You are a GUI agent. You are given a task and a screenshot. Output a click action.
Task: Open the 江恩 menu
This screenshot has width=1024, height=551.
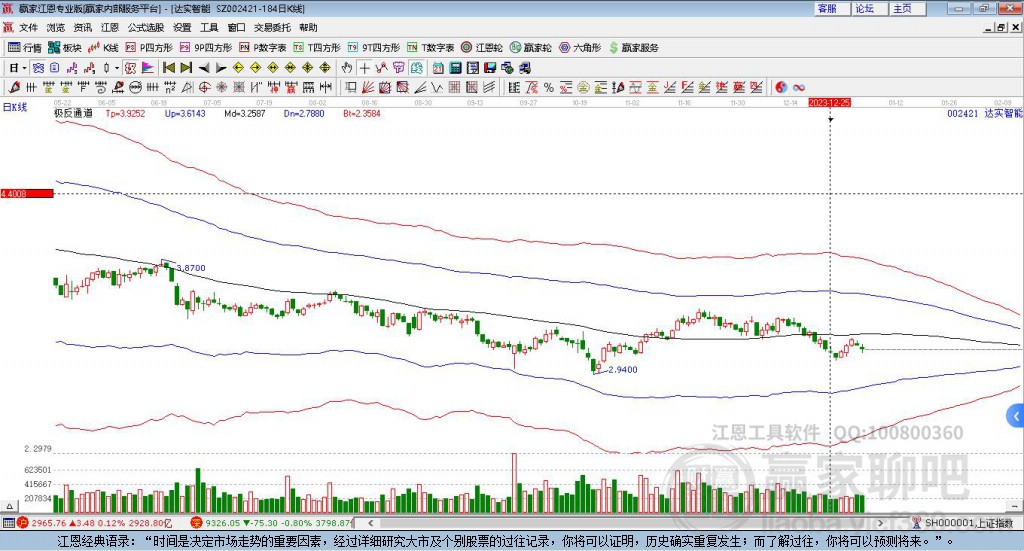(x=110, y=27)
